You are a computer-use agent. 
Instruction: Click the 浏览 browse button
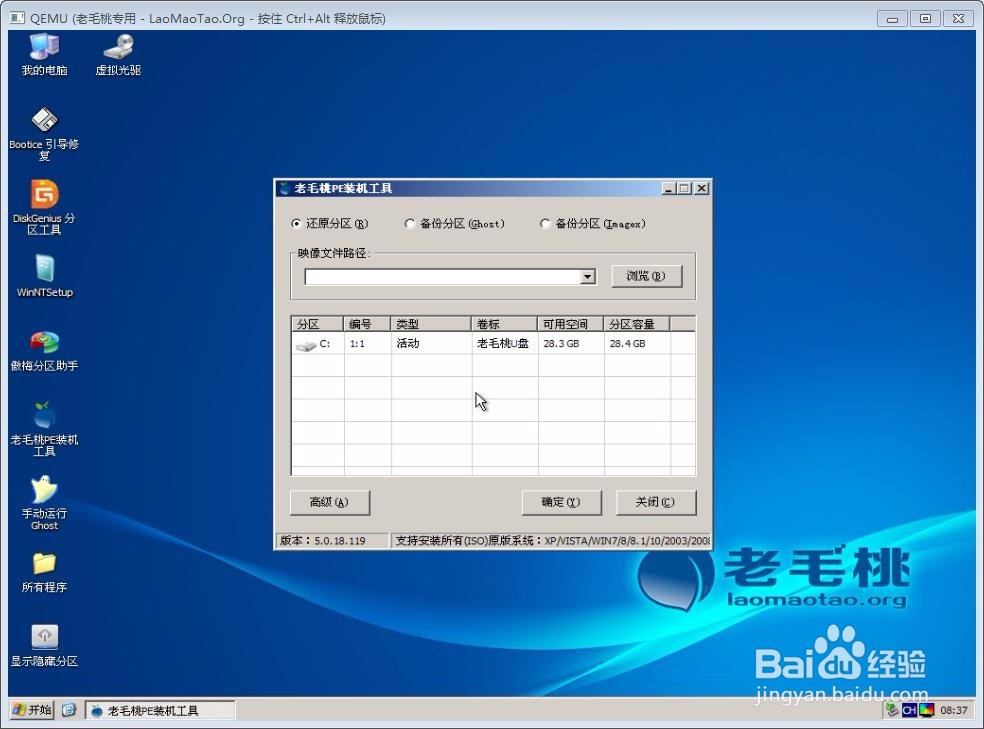click(x=644, y=276)
